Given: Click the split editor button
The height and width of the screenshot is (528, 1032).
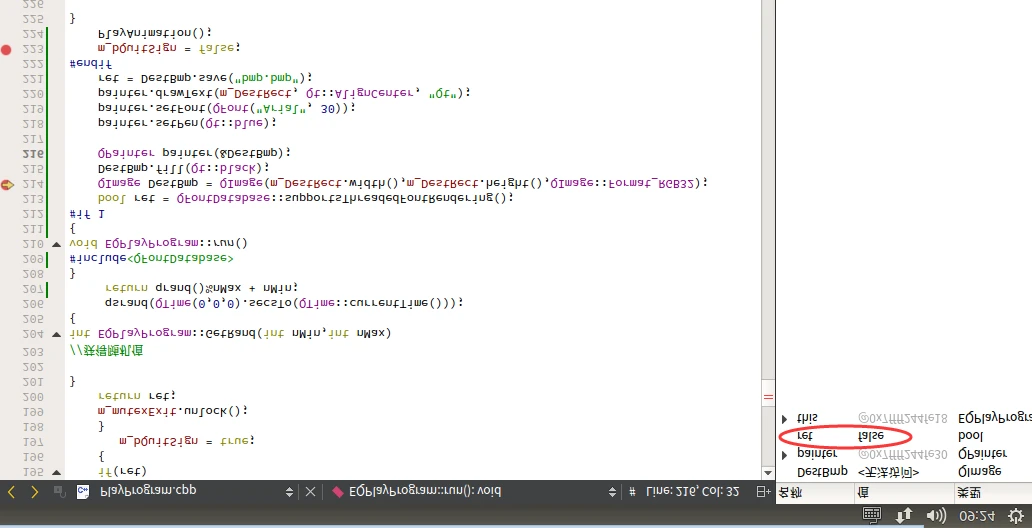Looking at the screenshot, I should pyautogui.click(x=763, y=491).
